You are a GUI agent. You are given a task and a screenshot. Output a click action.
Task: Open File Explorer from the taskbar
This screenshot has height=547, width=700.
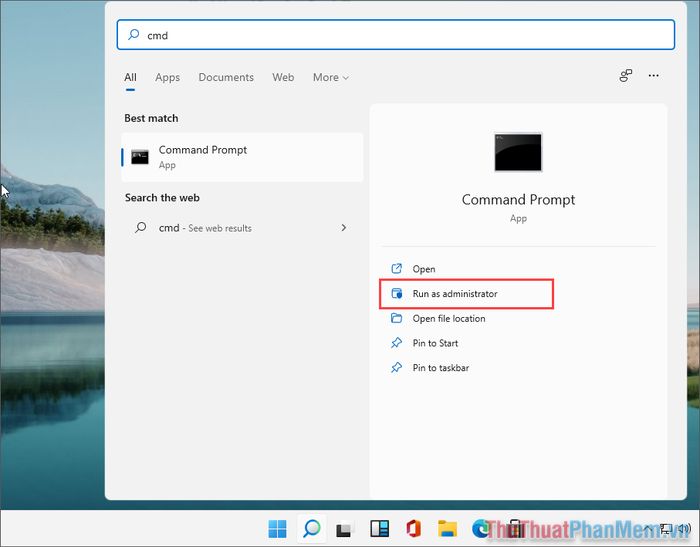(447, 529)
